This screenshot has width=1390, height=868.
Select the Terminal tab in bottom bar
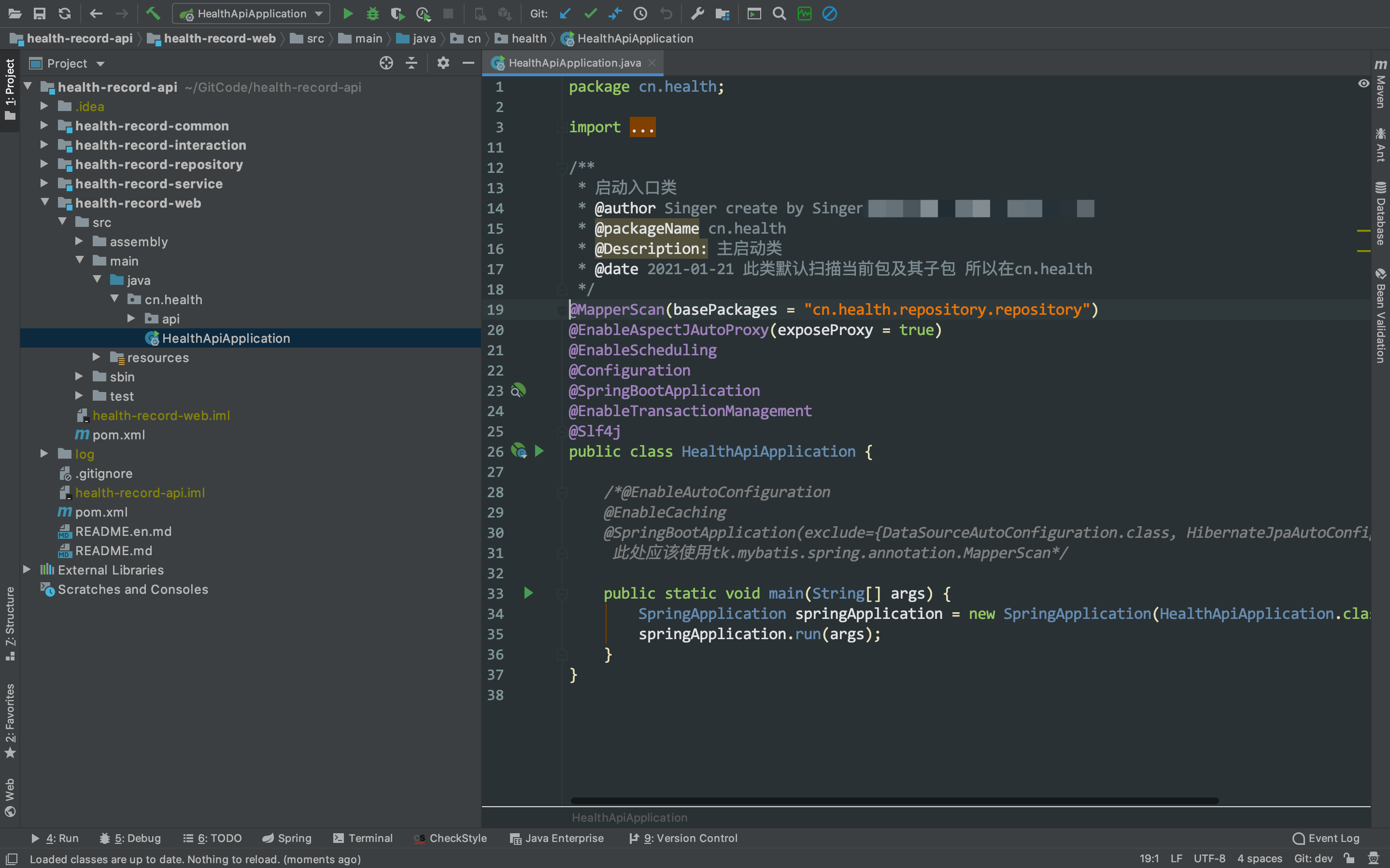click(370, 838)
